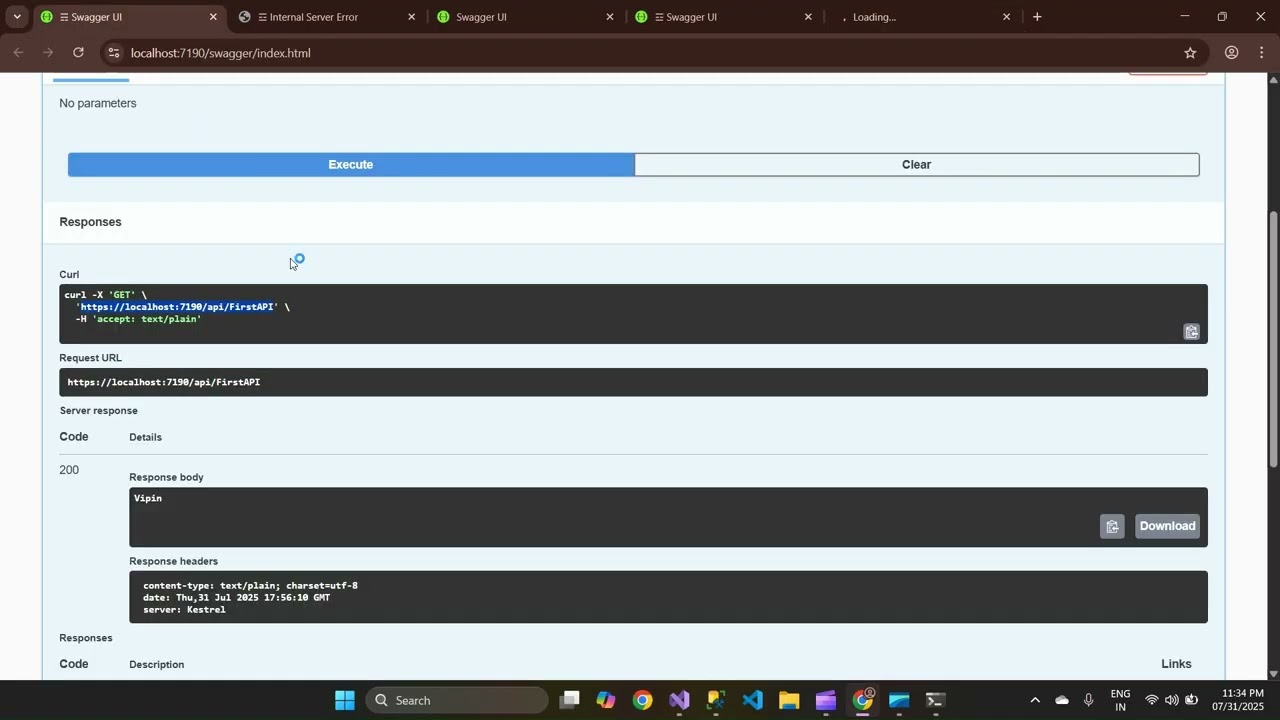Open Visual Studio Code from the taskbar
Viewport: 1280px width, 720px height.
click(x=753, y=700)
